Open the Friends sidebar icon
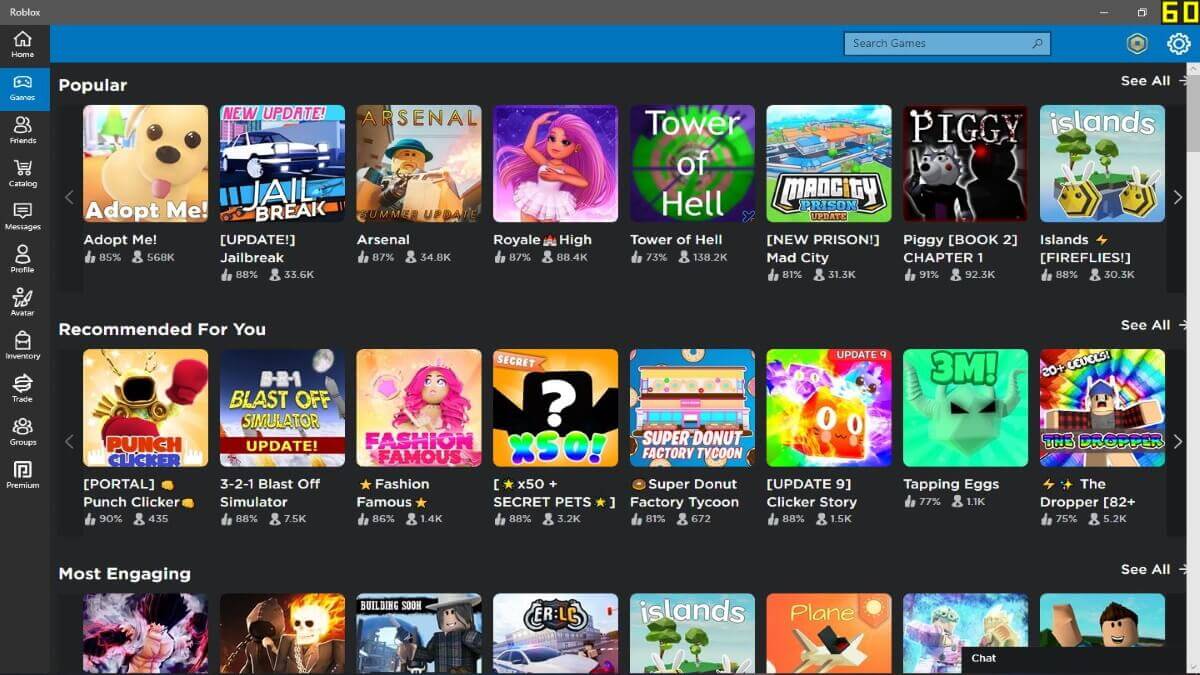Image resolution: width=1200 pixels, height=675 pixels. [22, 131]
